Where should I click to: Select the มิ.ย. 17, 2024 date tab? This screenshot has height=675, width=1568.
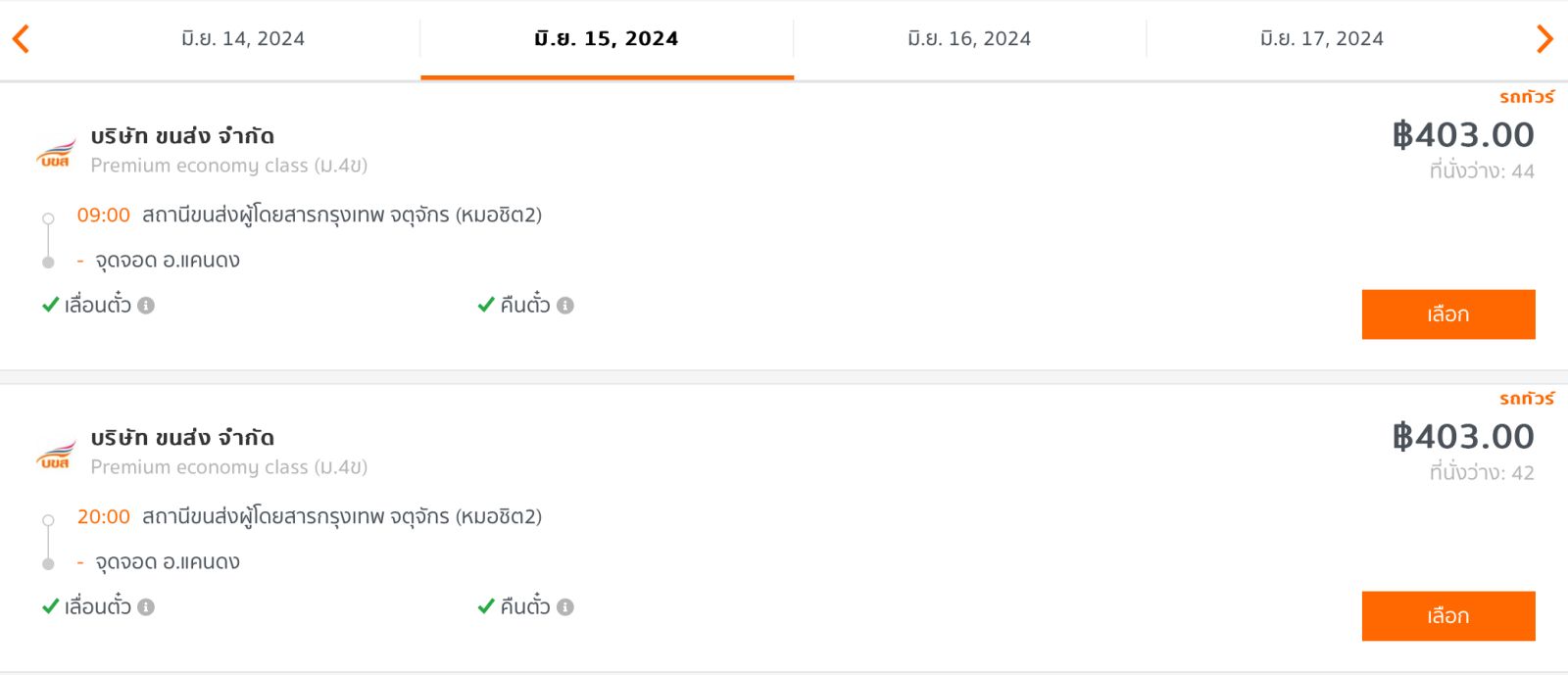point(1322,38)
